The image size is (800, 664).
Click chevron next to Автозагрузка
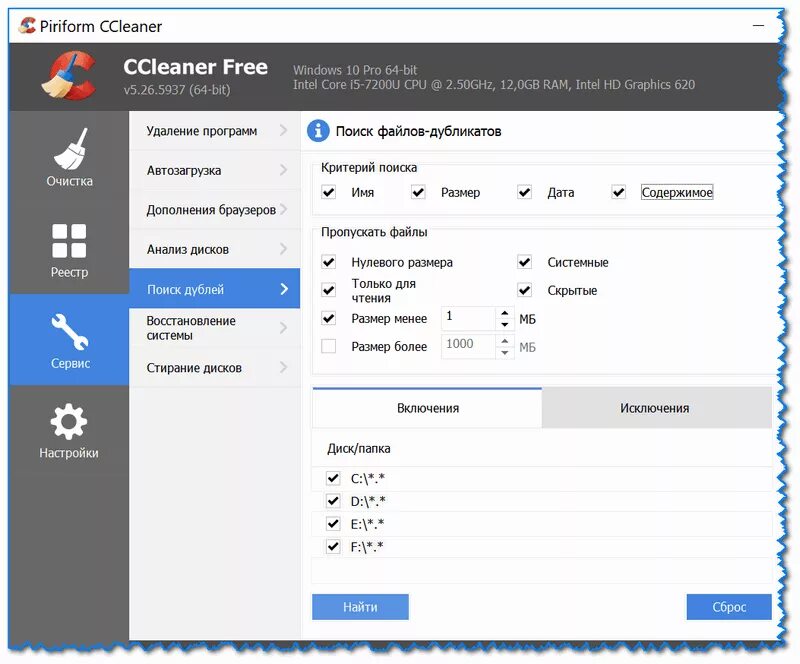point(284,170)
